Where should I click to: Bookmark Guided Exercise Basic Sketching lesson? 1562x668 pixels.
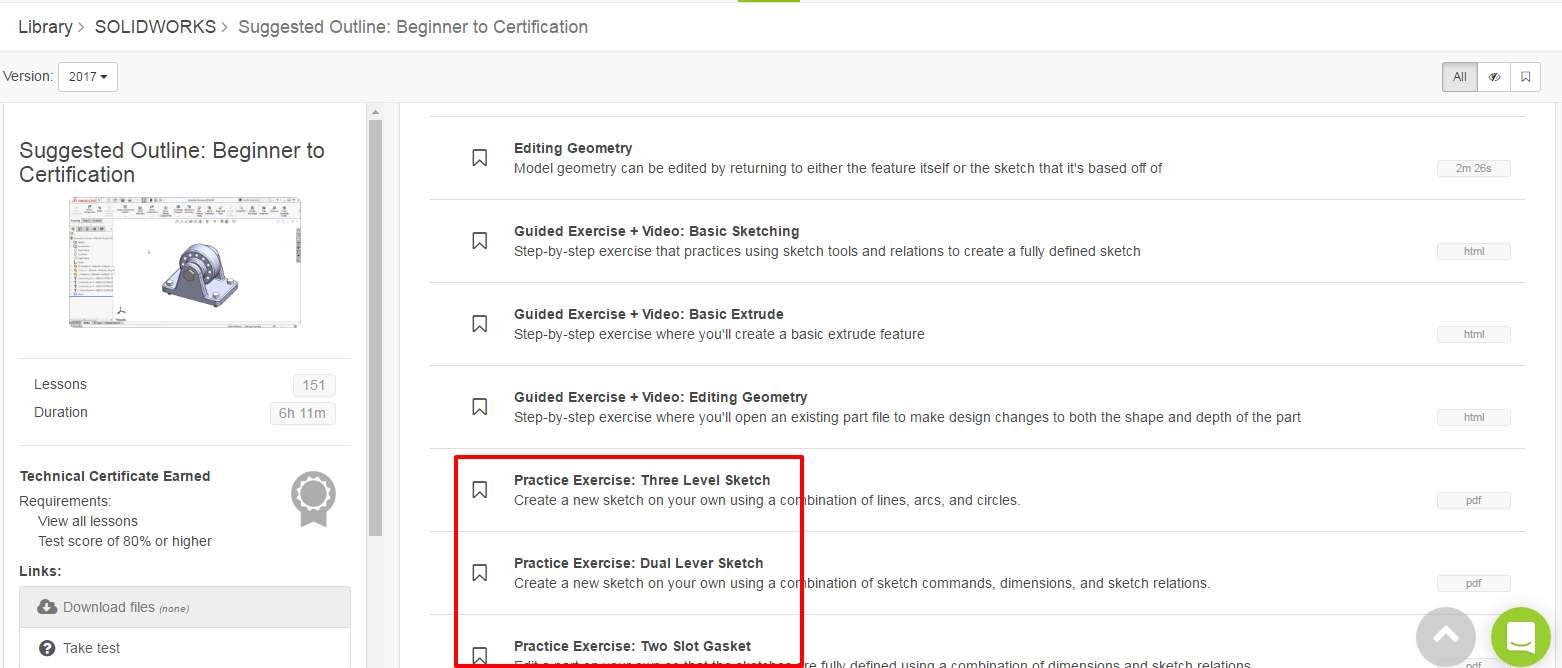coord(480,241)
